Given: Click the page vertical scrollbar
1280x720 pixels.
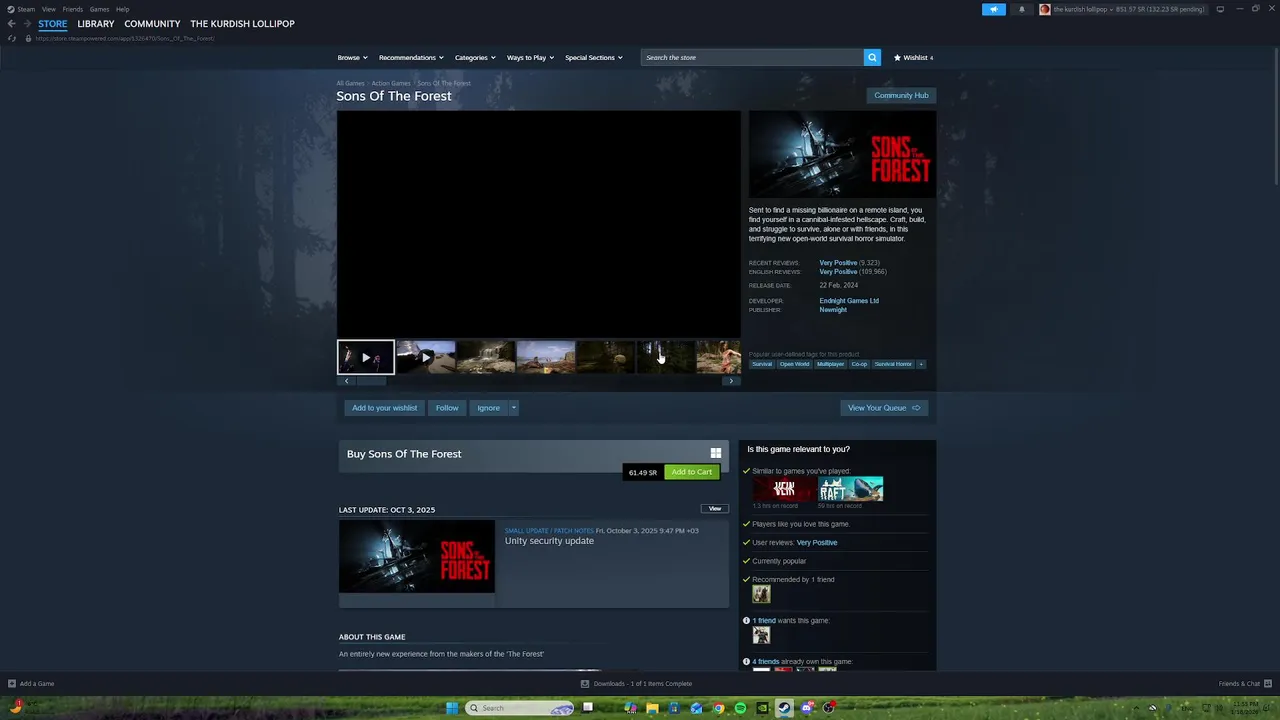Looking at the screenshot, I should point(1276,115).
